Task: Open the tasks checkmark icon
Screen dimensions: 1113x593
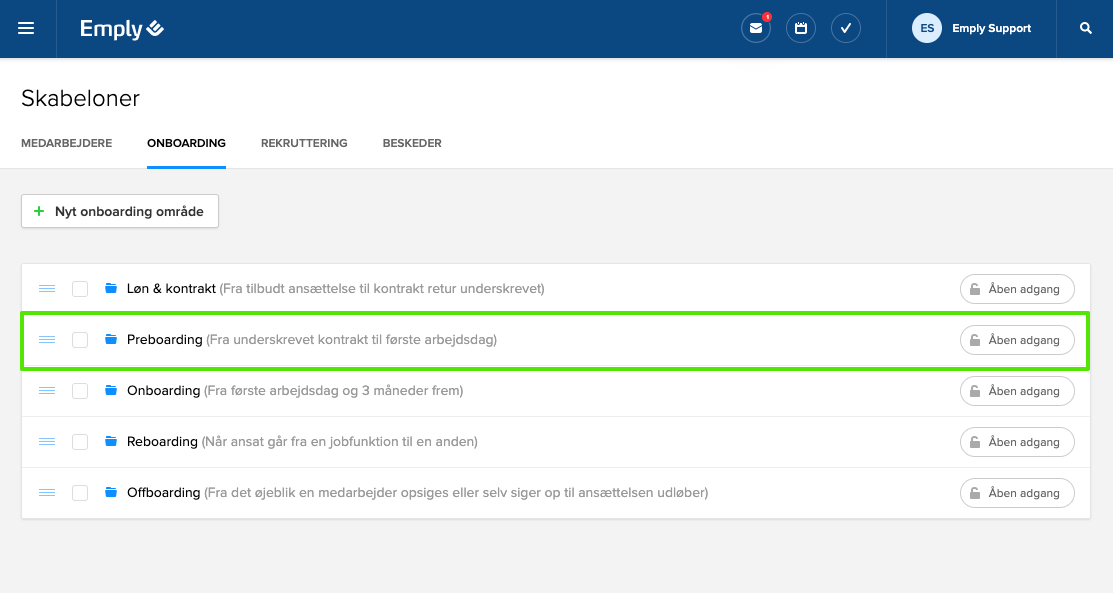Action: pos(846,29)
